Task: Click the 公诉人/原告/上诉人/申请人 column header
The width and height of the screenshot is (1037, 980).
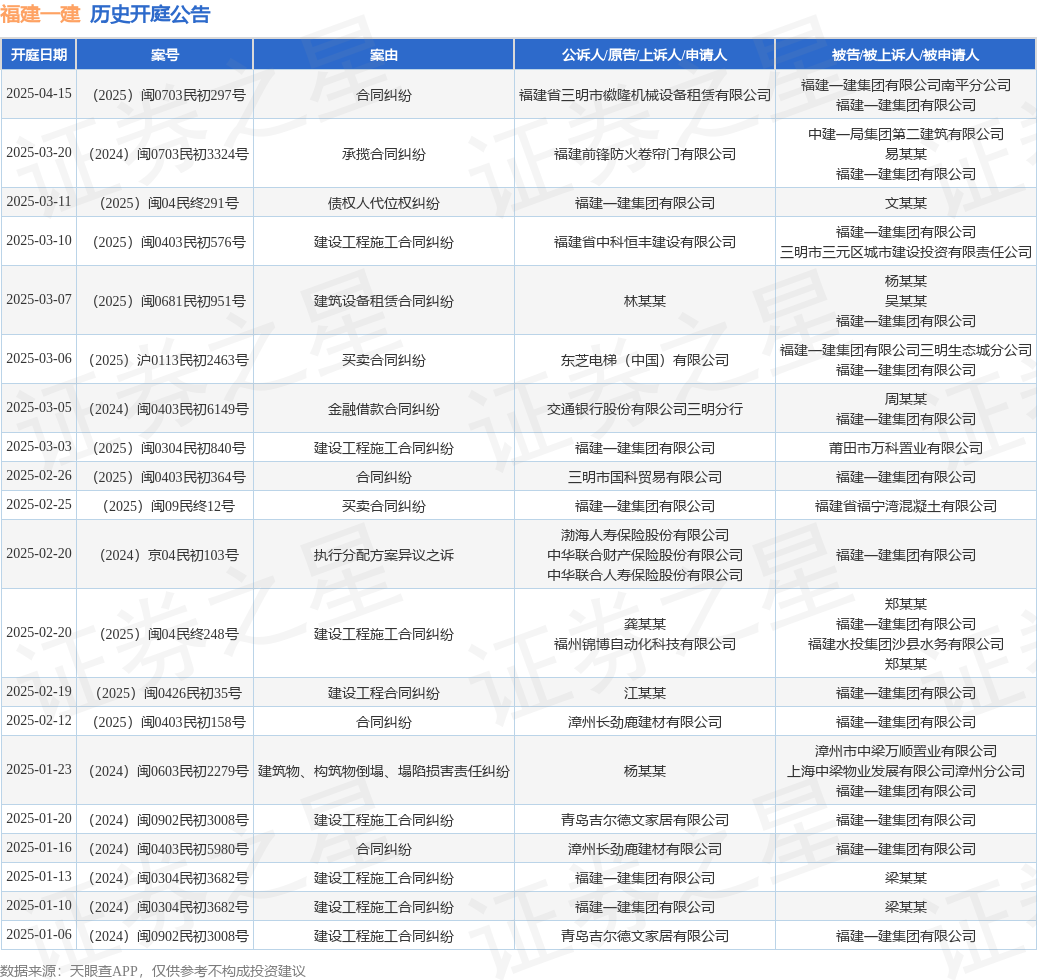Action: pyautogui.click(x=644, y=55)
